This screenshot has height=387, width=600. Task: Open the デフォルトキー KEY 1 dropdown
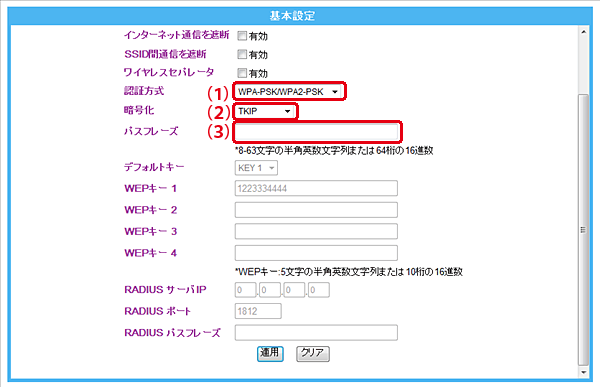coord(256,168)
